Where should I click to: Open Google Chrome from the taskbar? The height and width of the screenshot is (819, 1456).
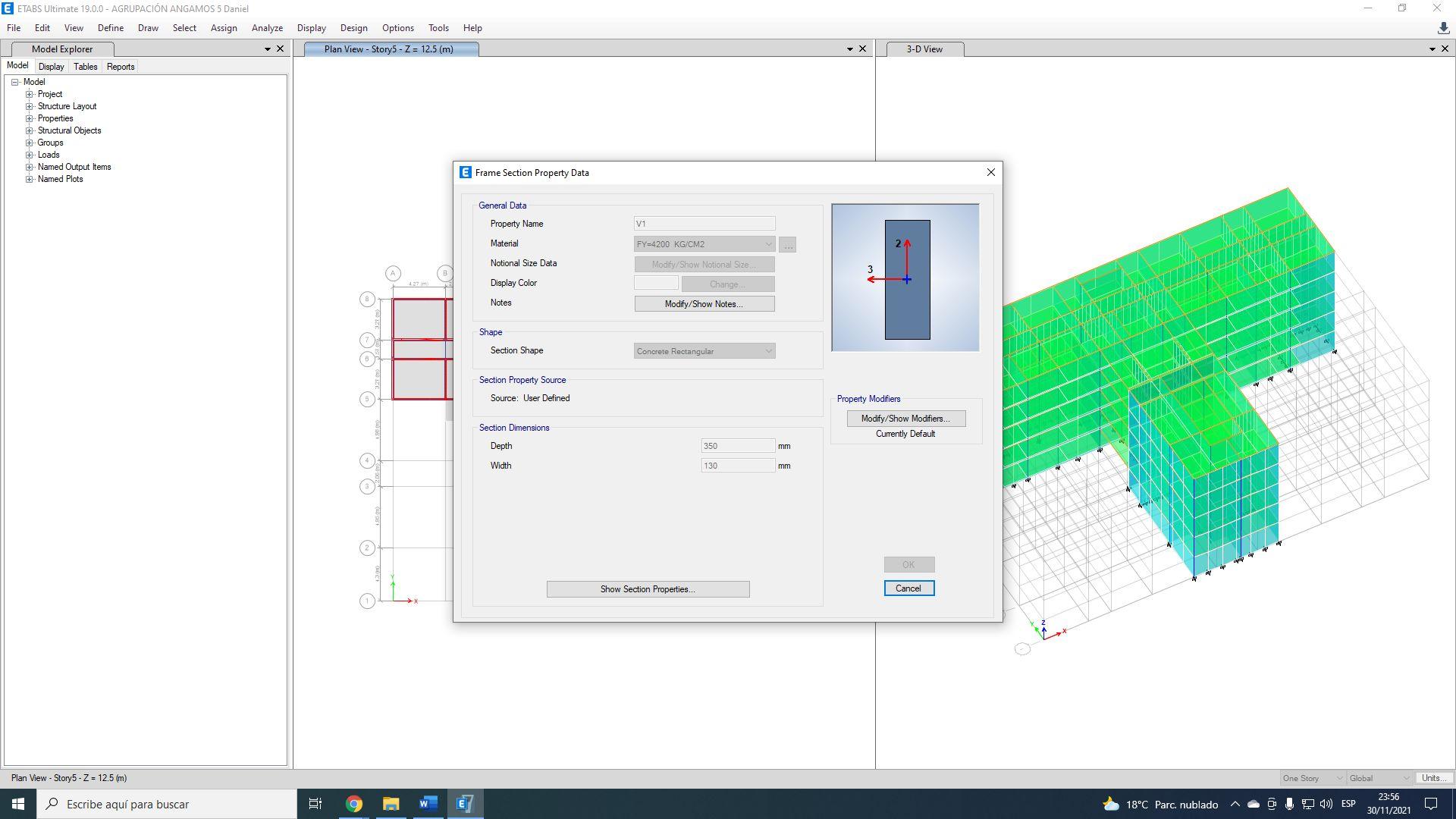[354, 804]
